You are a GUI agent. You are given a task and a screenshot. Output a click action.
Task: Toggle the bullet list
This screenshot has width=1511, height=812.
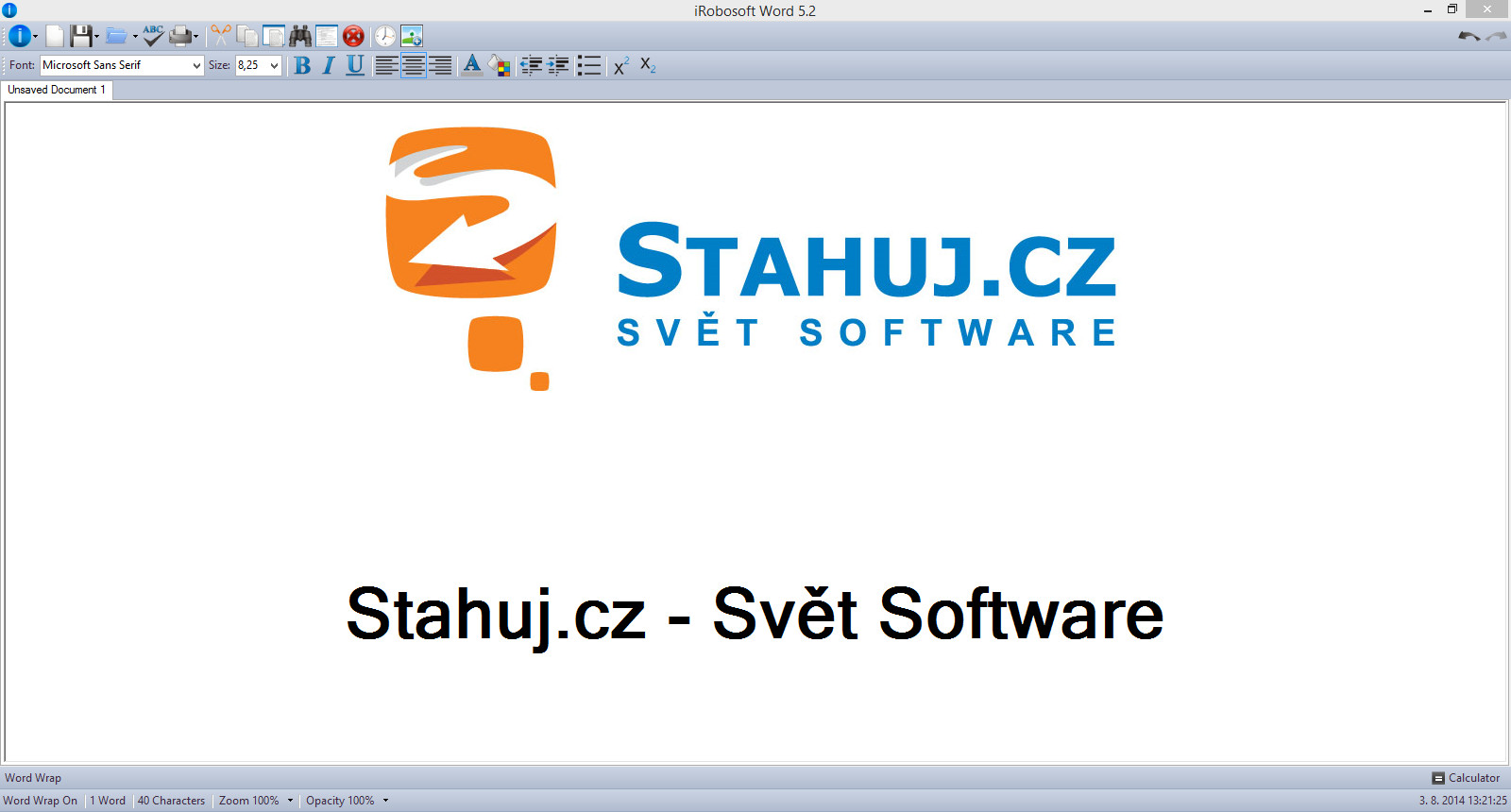coord(588,65)
